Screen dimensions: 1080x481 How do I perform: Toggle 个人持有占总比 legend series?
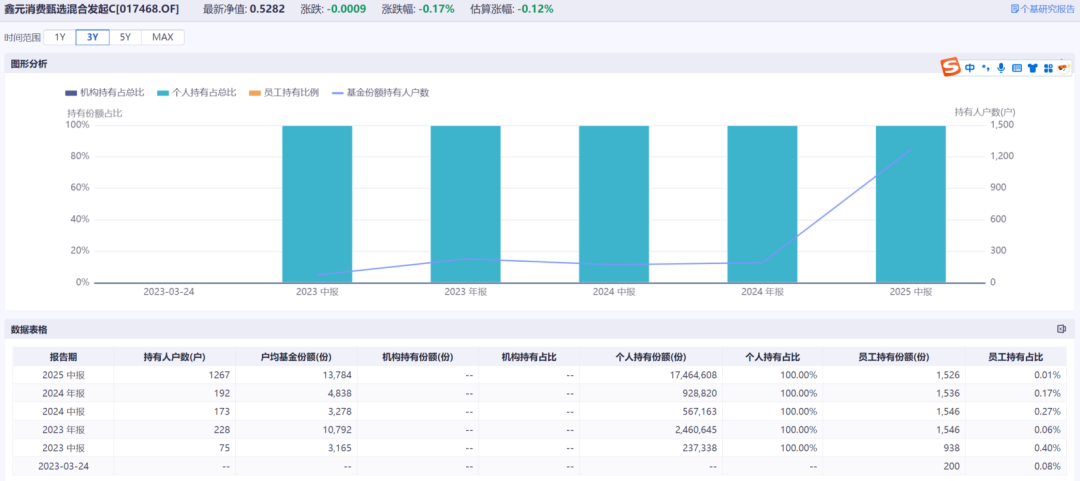(196, 92)
